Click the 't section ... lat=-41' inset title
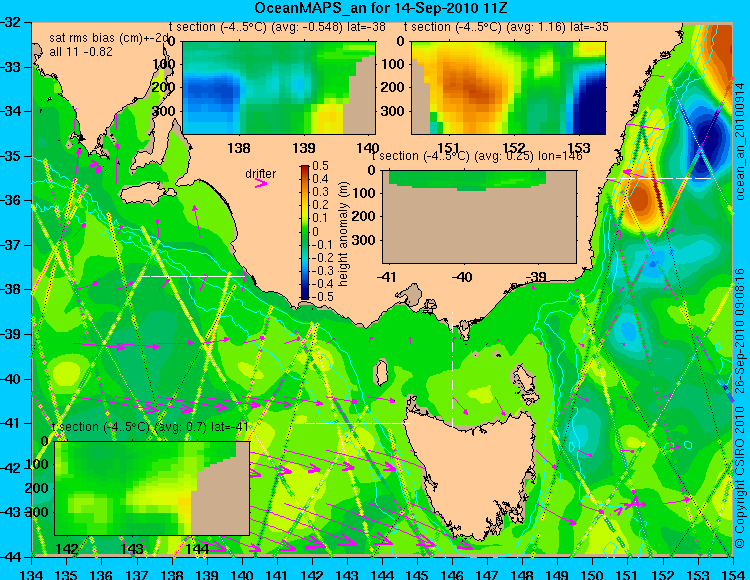Image resolution: width=750 pixels, height=580 pixels. pyautogui.click(x=150, y=427)
